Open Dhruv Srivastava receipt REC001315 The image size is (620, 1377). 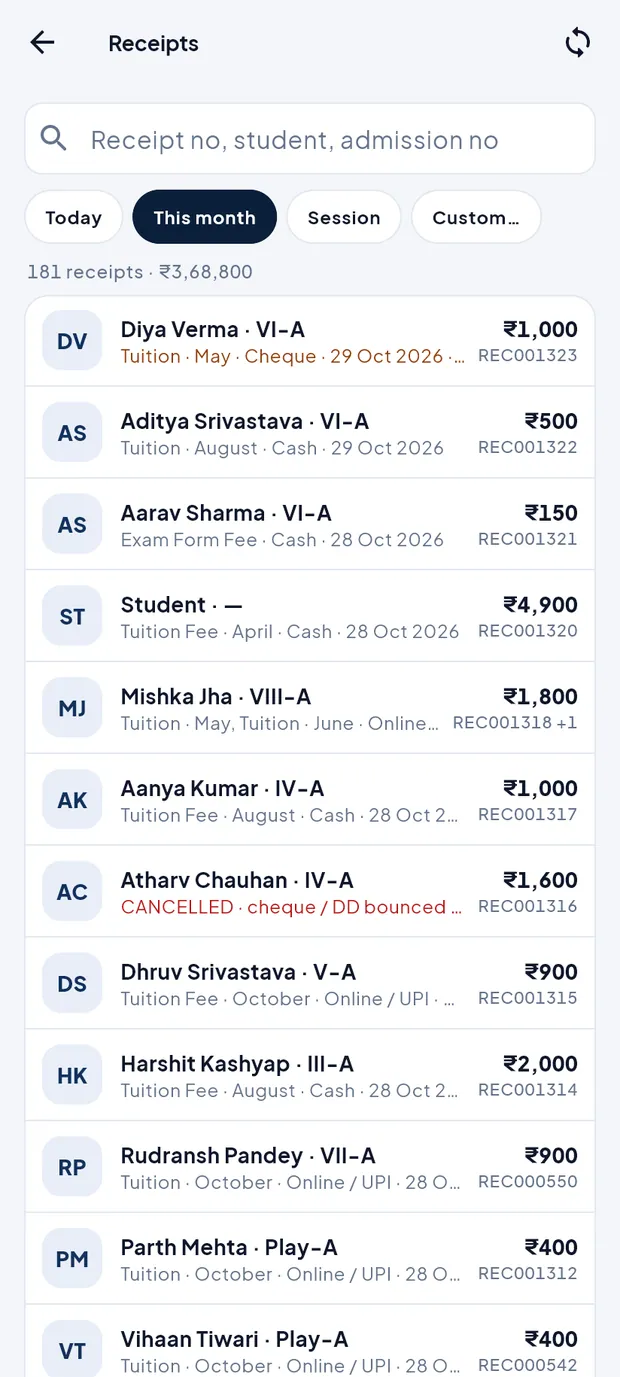coord(310,984)
